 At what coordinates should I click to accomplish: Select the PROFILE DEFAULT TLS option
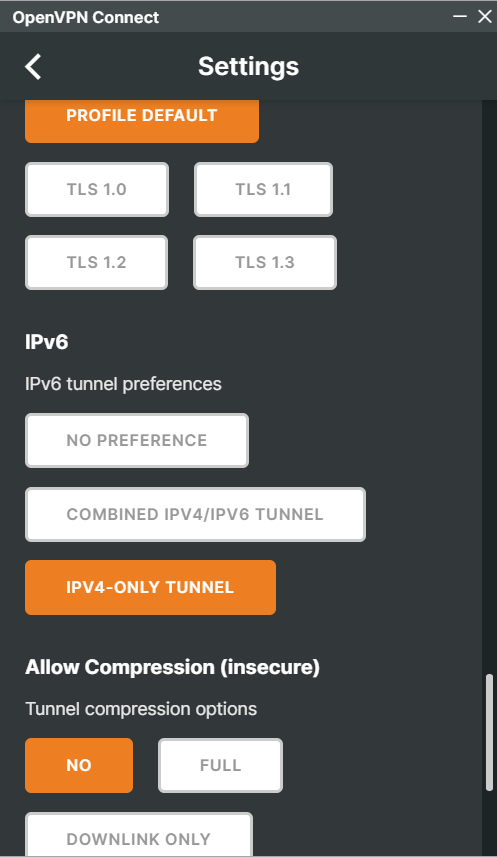(x=142, y=119)
